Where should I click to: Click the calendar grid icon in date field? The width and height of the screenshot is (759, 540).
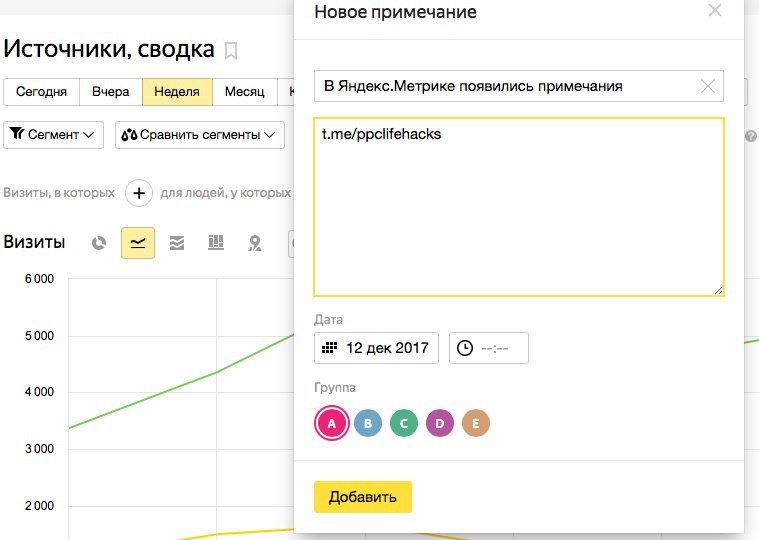click(x=330, y=347)
